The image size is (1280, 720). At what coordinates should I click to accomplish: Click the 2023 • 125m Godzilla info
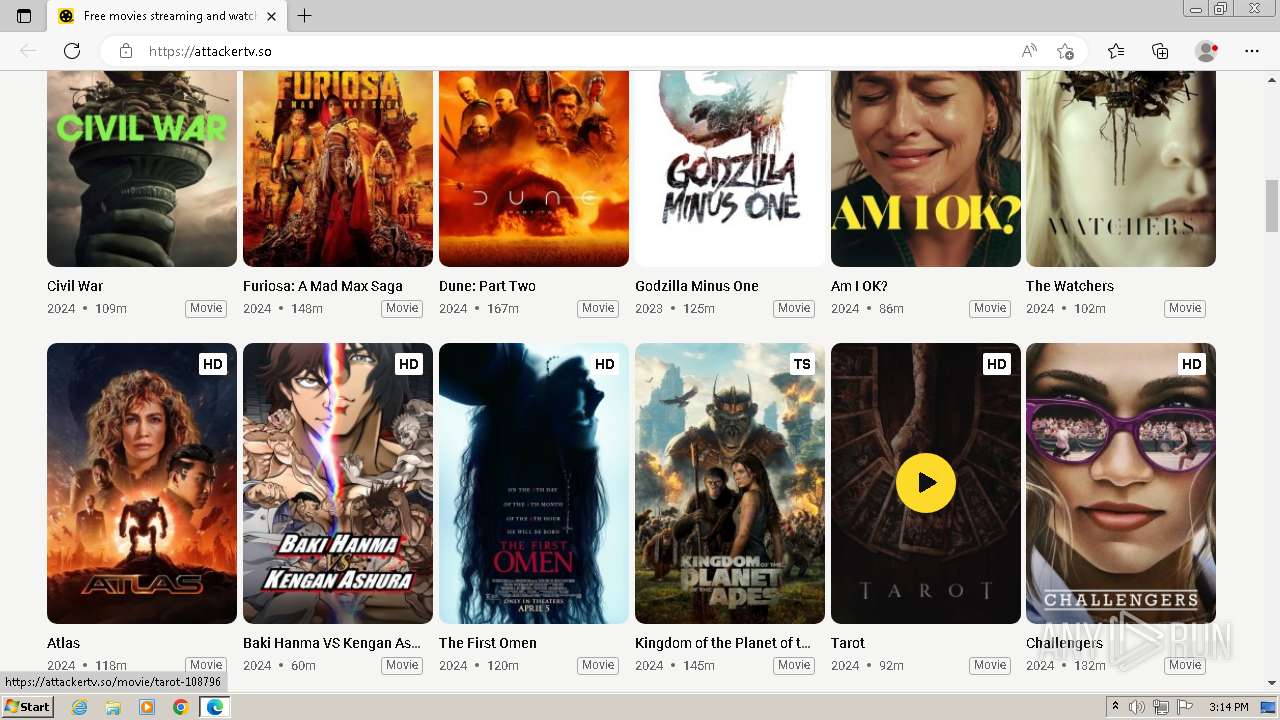(x=675, y=309)
